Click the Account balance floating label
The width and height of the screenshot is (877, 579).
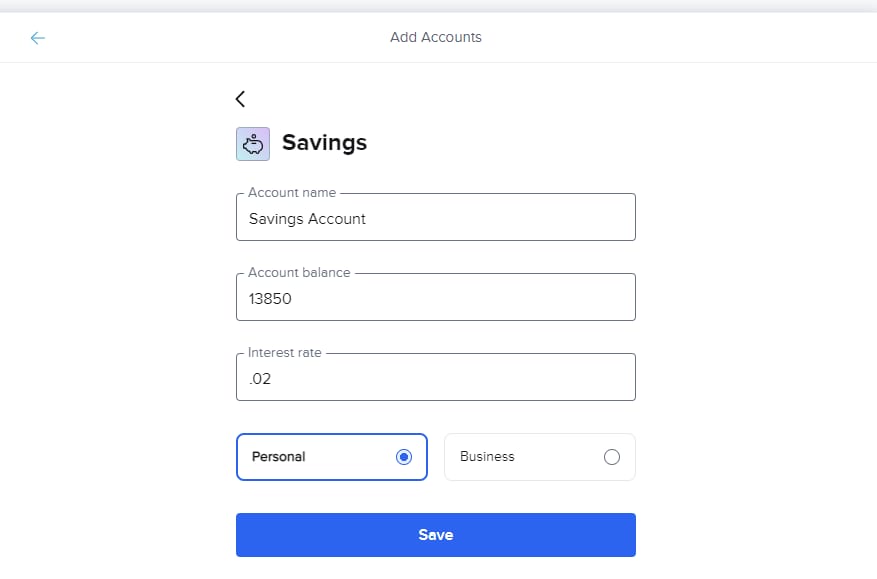[x=299, y=272]
